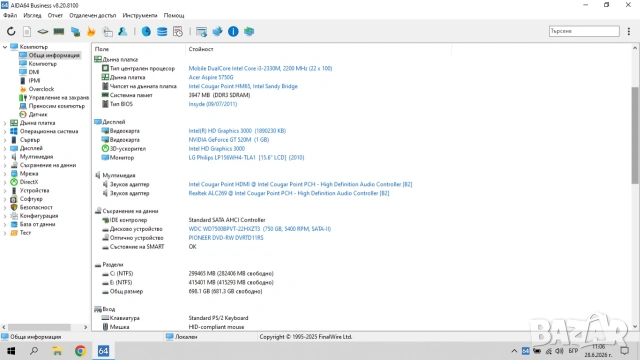
Task: Open the Отдалечен достъп menu
Action: click(x=93, y=15)
